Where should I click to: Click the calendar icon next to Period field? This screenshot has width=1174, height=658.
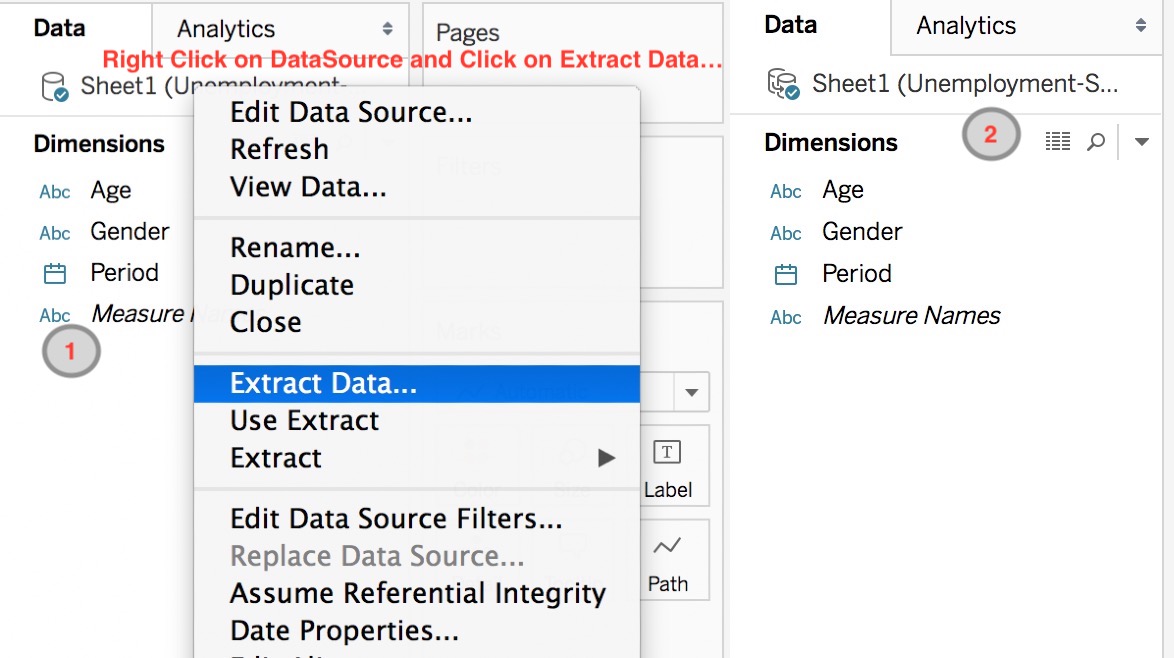point(55,273)
